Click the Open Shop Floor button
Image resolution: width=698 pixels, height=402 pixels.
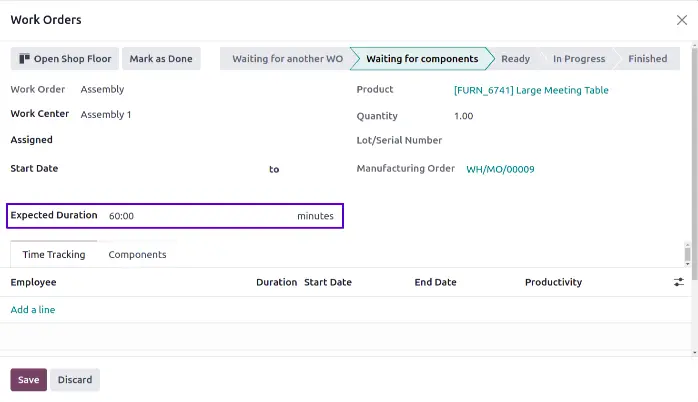[65, 59]
